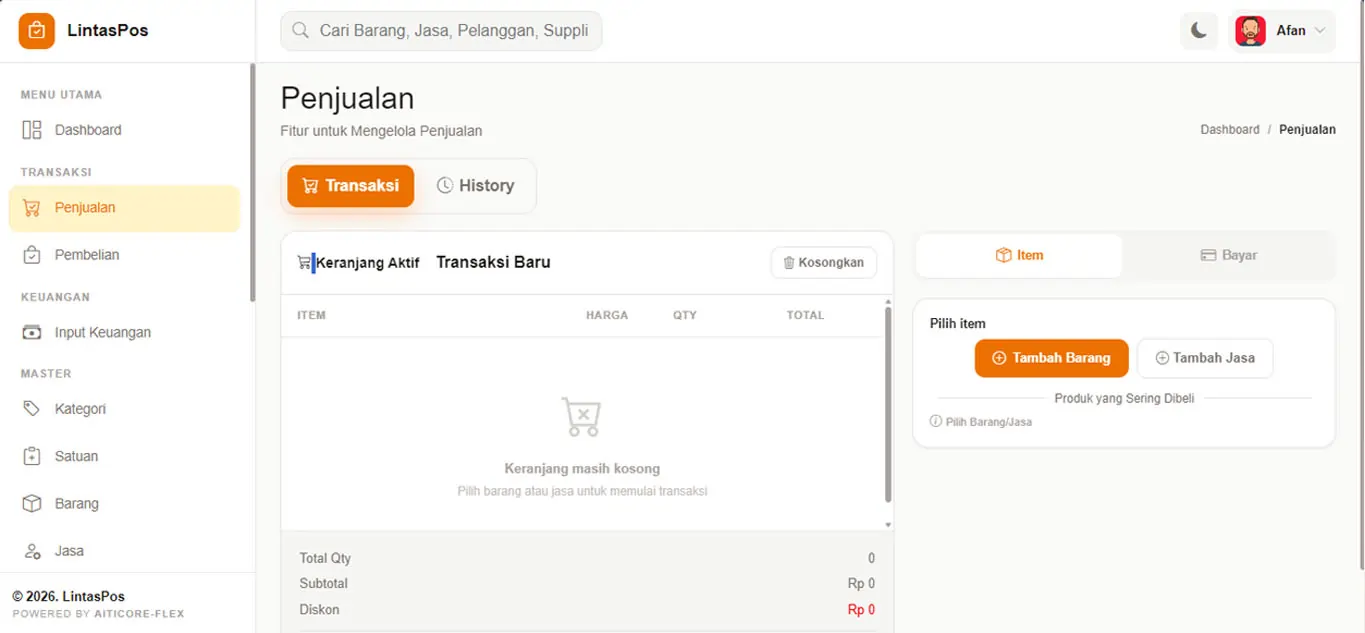Go to Kategori tag icon
Image resolution: width=1365 pixels, height=633 pixels.
point(32,409)
